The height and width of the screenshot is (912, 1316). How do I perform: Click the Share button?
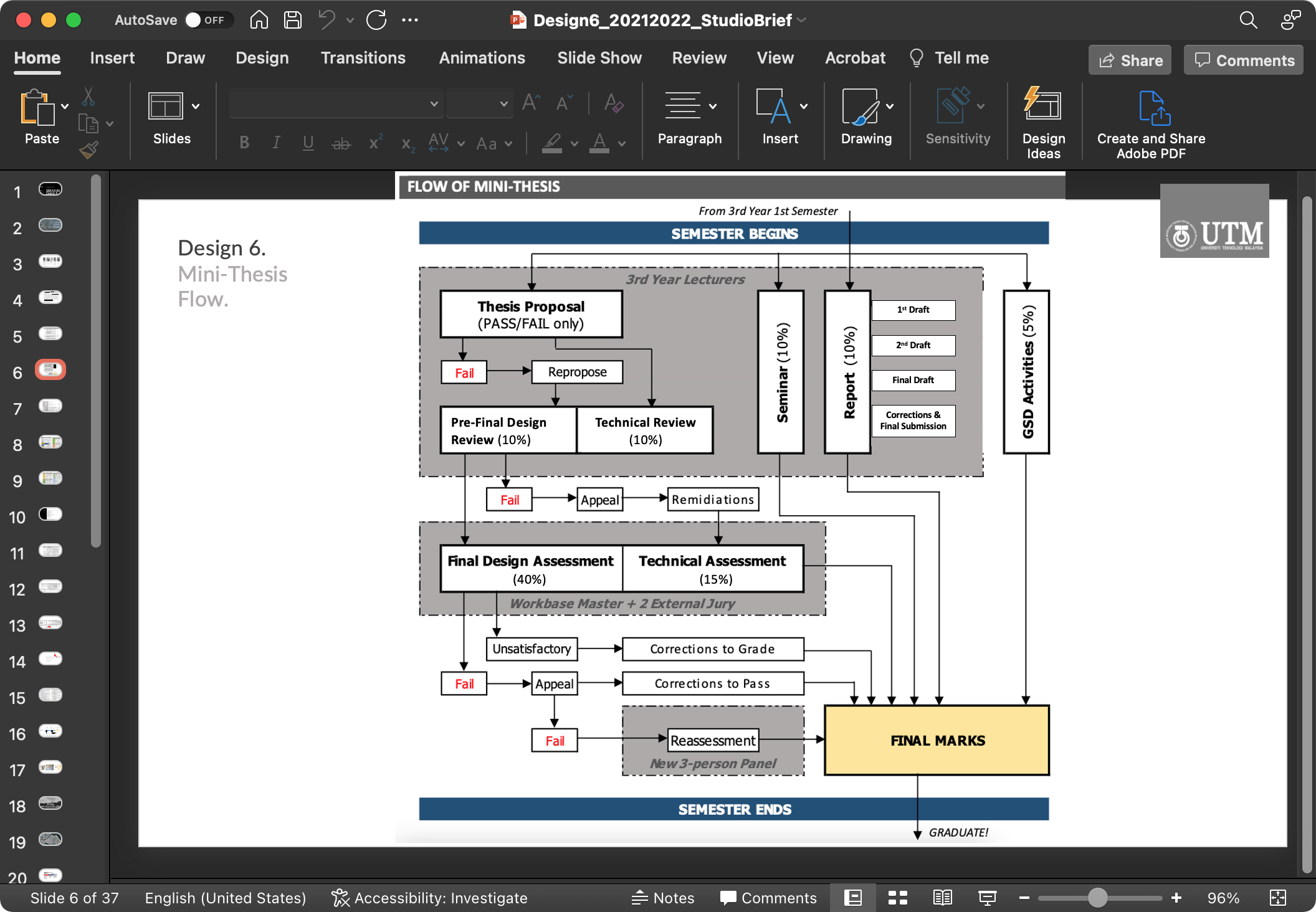[x=1130, y=60]
